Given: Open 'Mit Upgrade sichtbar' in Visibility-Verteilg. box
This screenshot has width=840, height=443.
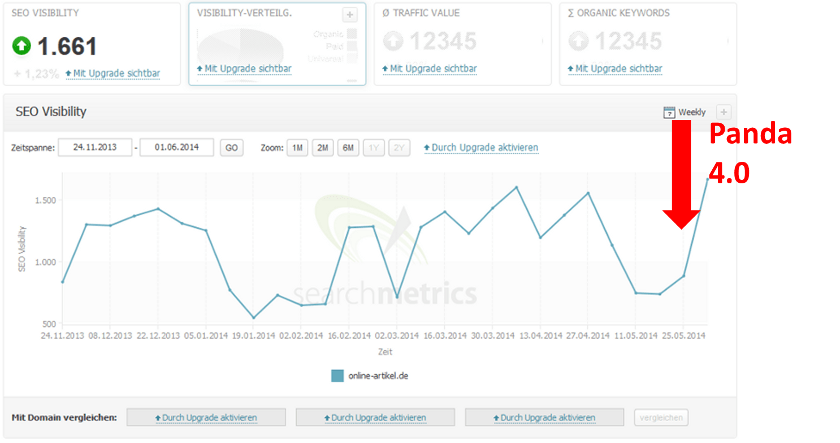Looking at the screenshot, I should (x=244, y=69).
